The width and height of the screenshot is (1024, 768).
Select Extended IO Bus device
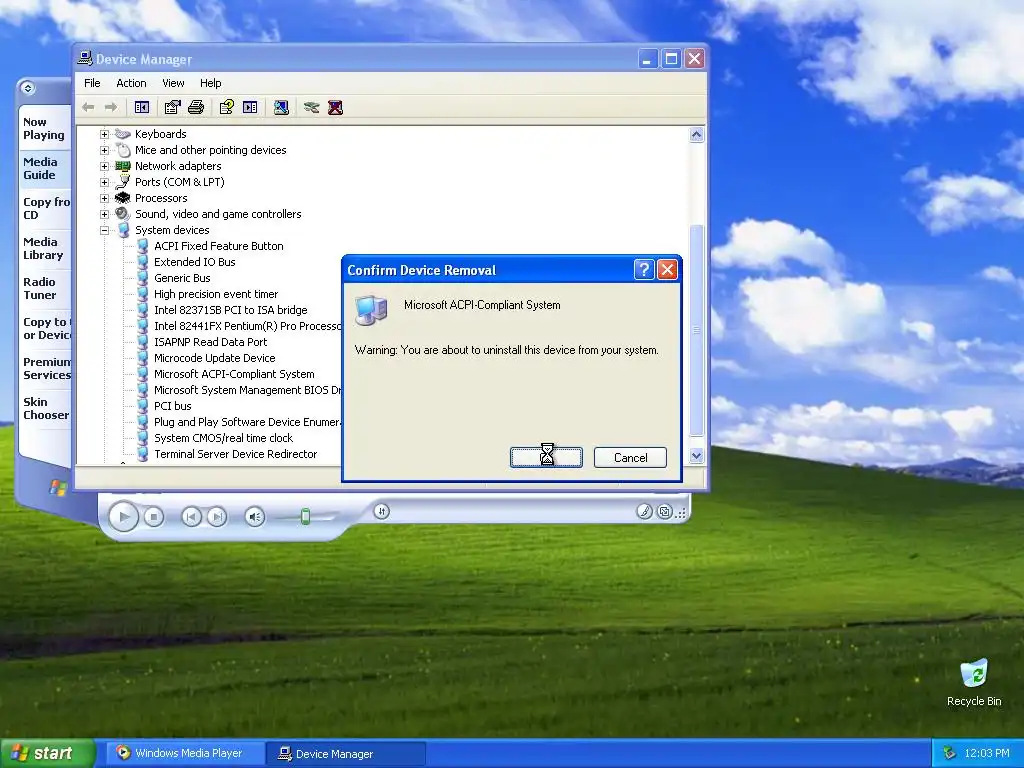[x=195, y=262]
